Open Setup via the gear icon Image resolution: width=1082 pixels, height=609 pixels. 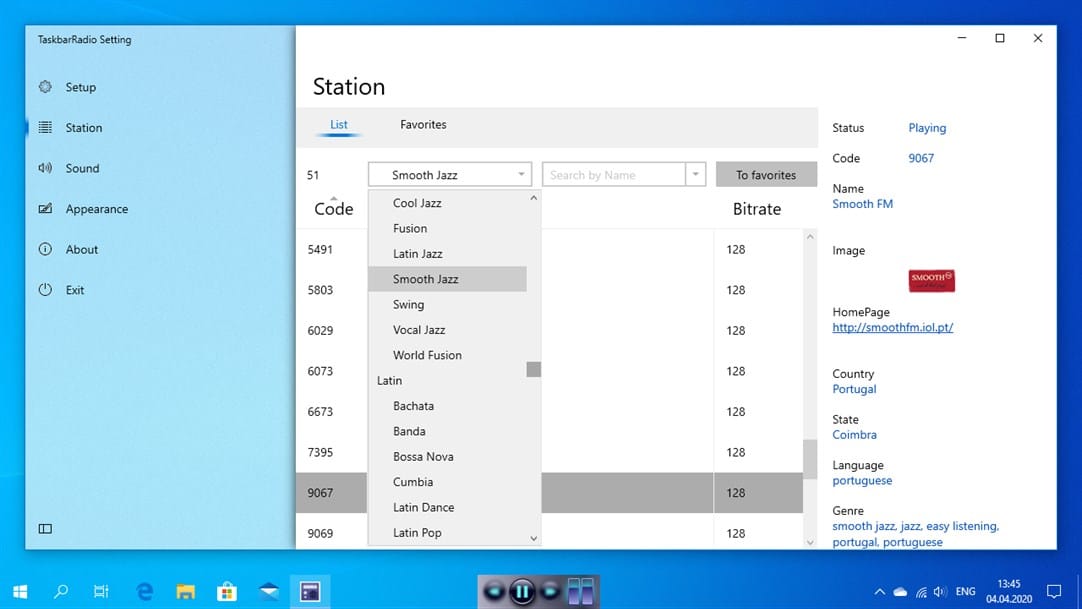pyautogui.click(x=44, y=87)
